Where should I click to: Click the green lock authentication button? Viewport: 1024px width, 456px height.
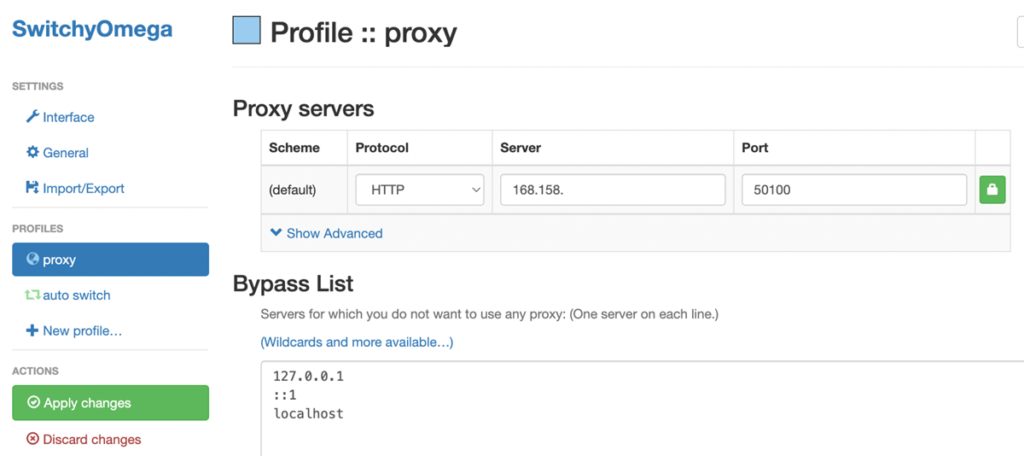coord(992,189)
